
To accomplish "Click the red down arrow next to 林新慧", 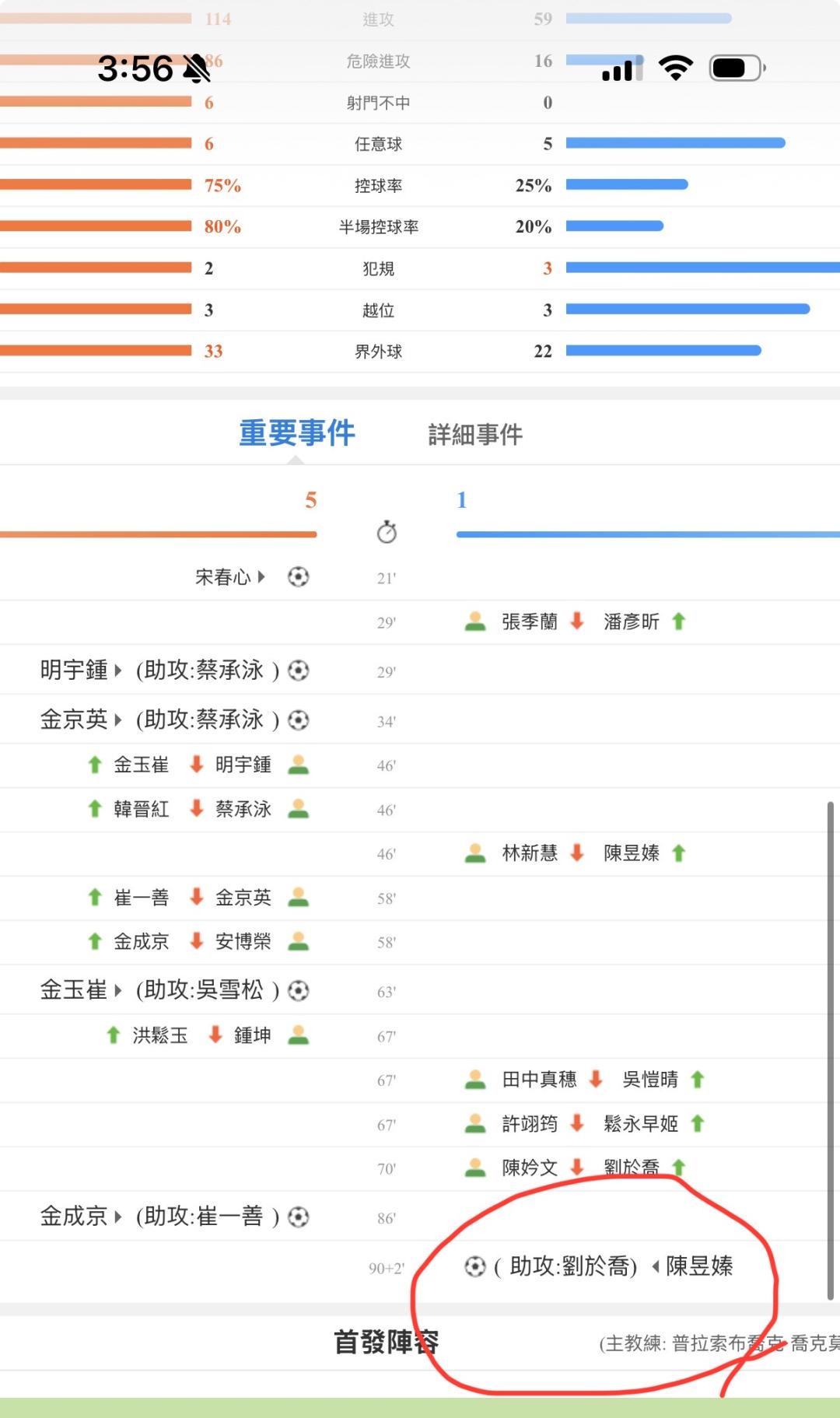I will 577,853.
